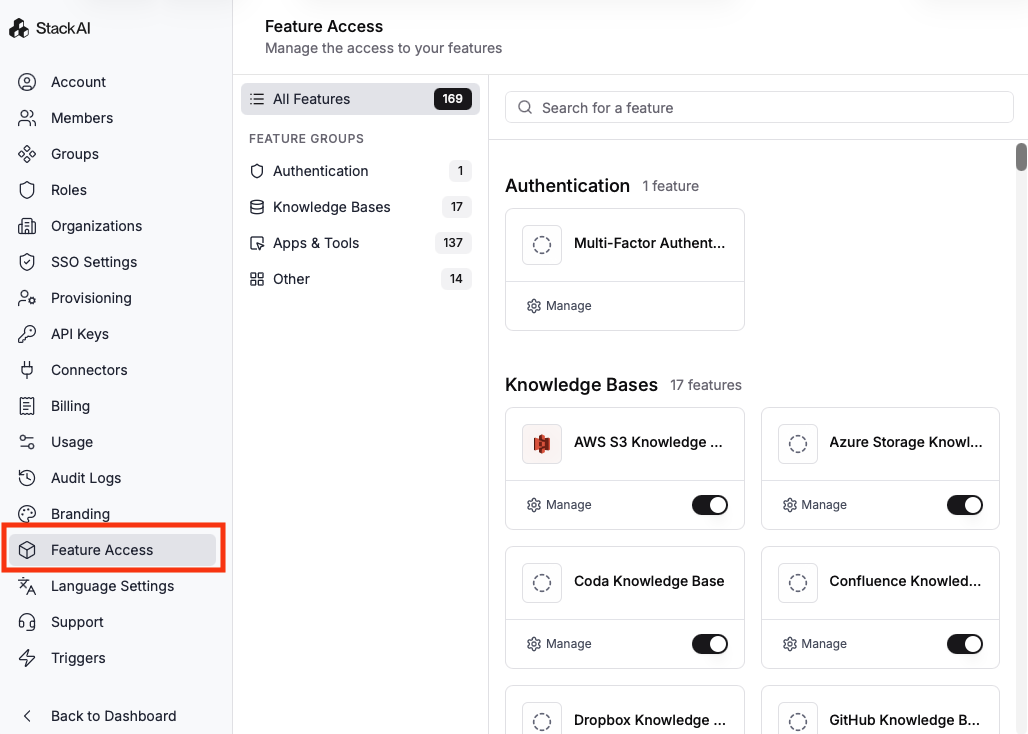This screenshot has width=1028, height=734.
Task: Click the Audit Logs history icon
Action: [28, 478]
